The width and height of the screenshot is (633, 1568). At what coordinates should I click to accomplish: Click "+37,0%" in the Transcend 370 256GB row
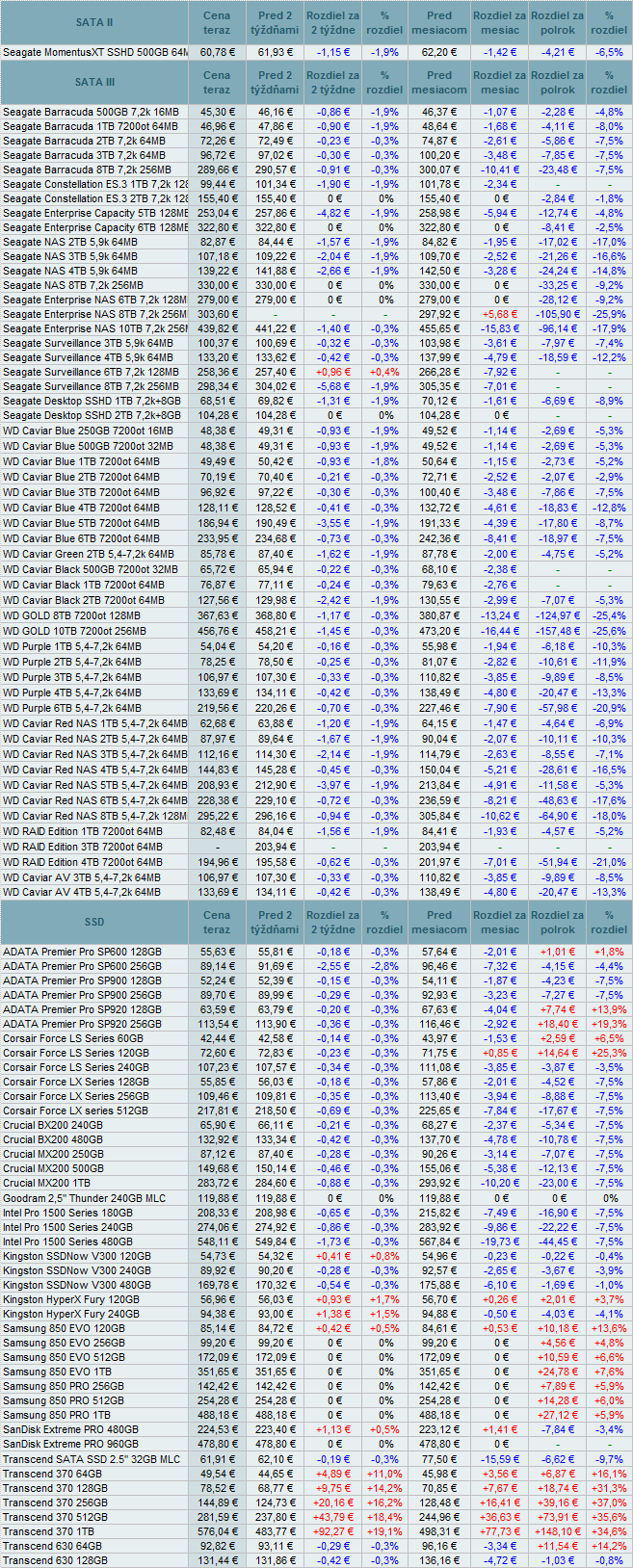(609, 1503)
